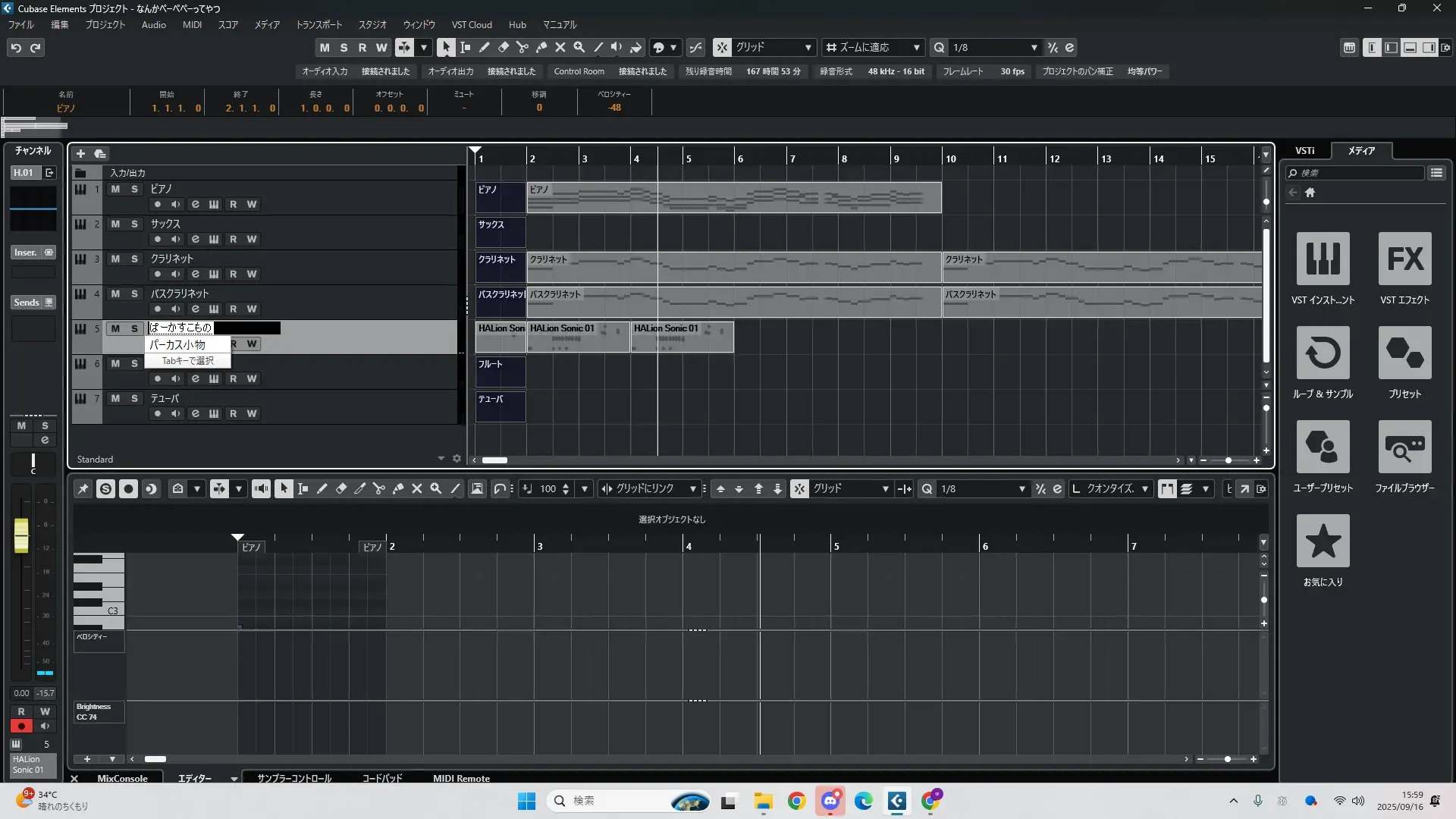Click the Undo arrow icon
1456x819 pixels.
[16, 48]
